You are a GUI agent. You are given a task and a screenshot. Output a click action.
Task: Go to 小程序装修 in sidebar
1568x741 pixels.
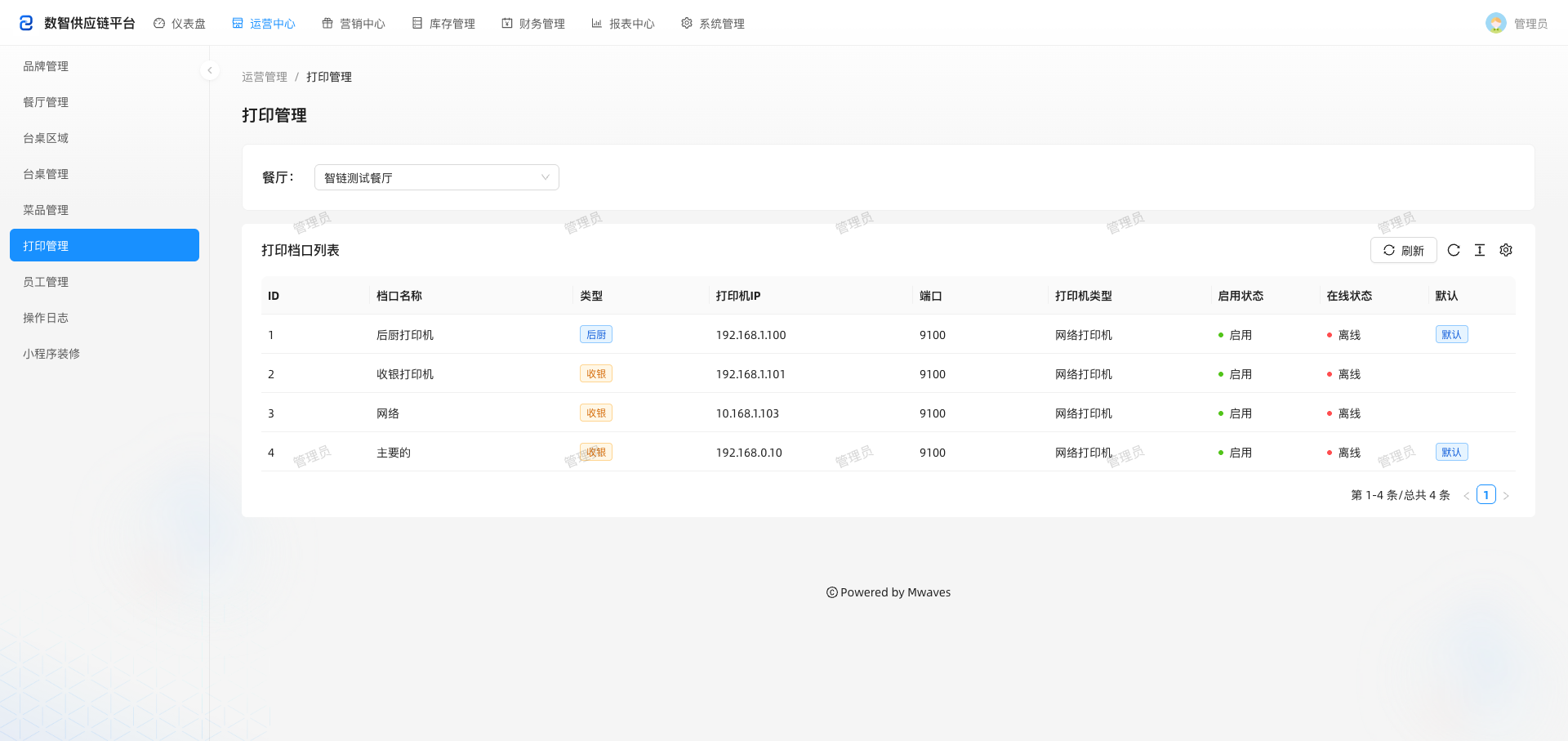105,354
